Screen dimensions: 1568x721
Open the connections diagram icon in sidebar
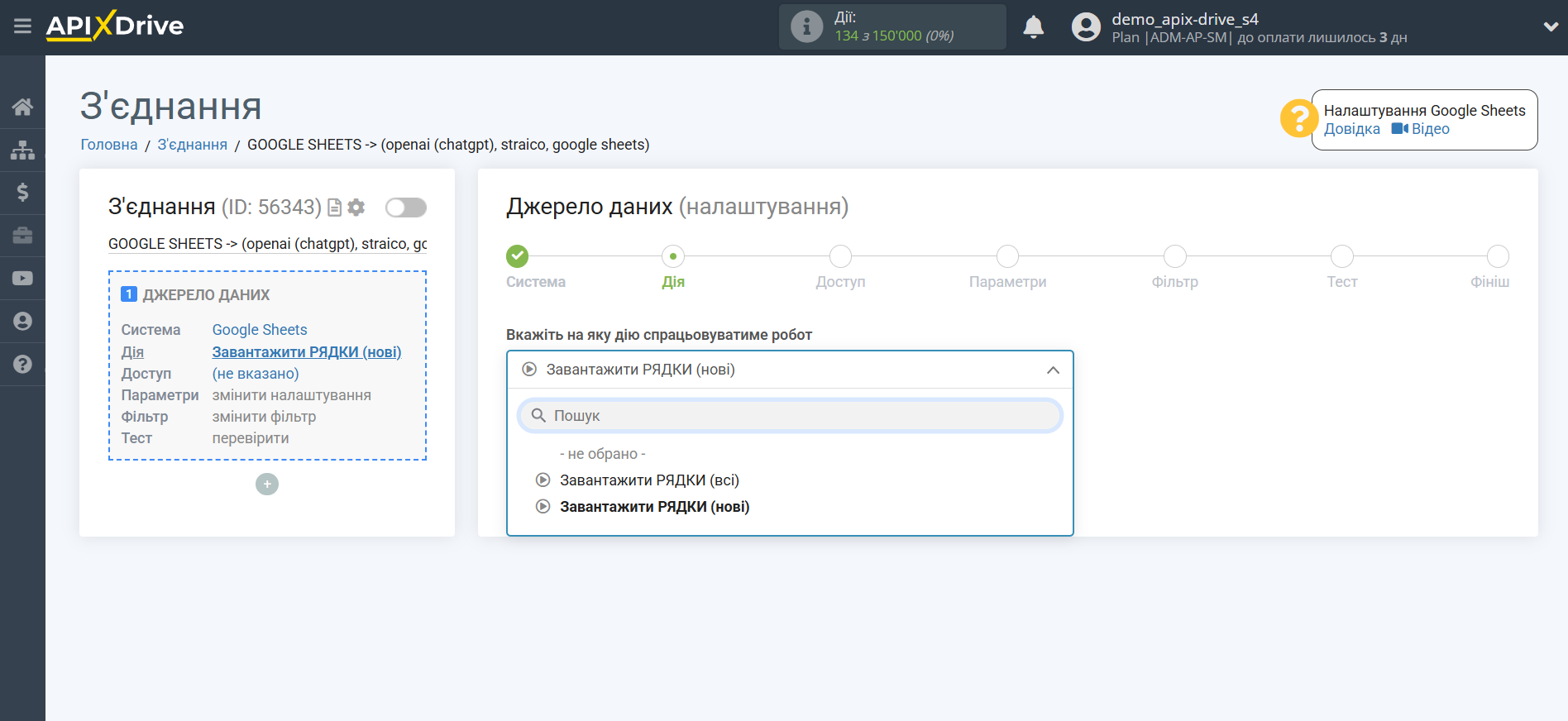click(x=22, y=150)
